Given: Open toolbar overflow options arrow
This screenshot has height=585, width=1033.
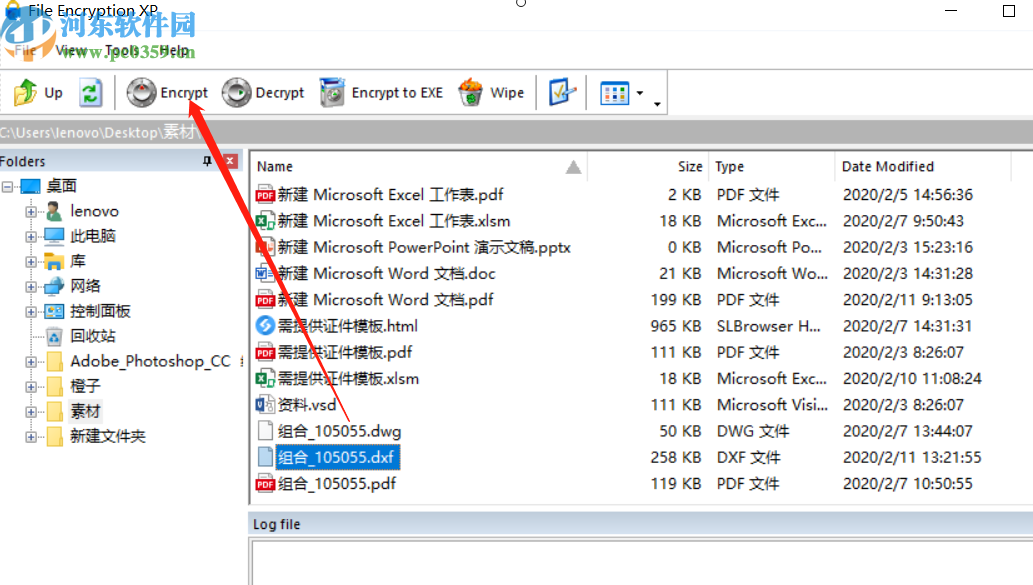Looking at the screenshot, I should [657, 104].
